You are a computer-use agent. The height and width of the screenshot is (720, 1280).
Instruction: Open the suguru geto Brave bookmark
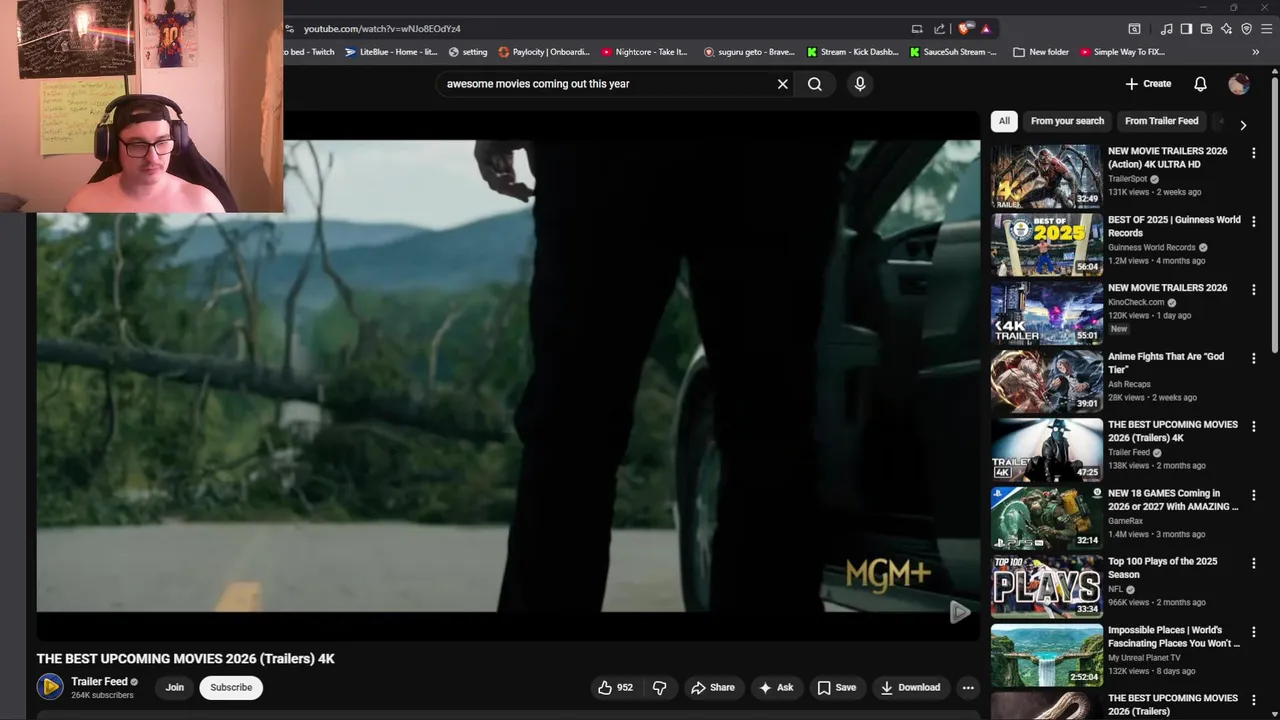click(x=749, y=52)
